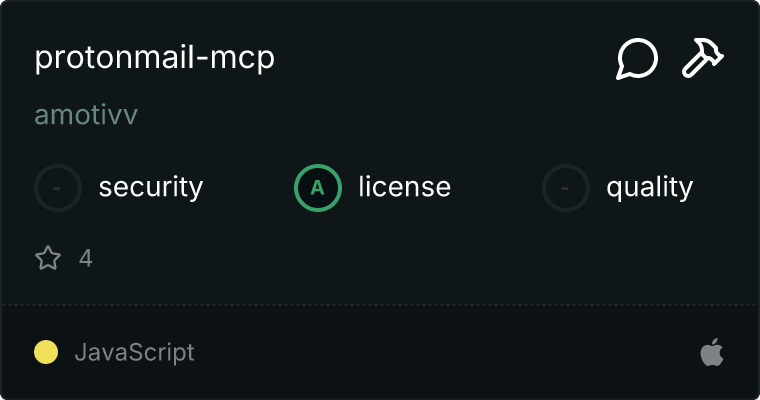Open the protonmail-mcp title
760x400 pixels.
click(155, 58)
